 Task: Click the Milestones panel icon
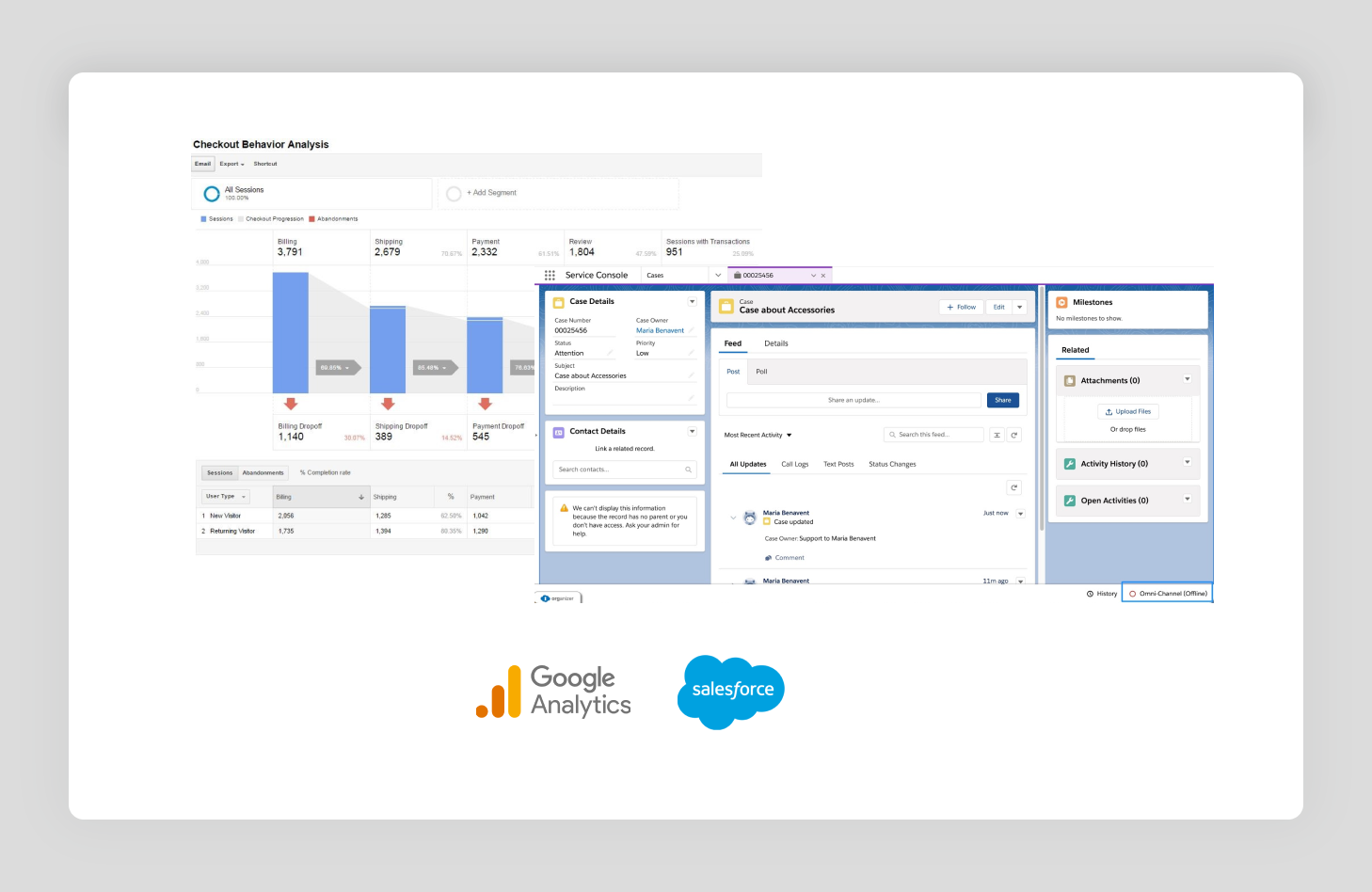pos(1061,303)
